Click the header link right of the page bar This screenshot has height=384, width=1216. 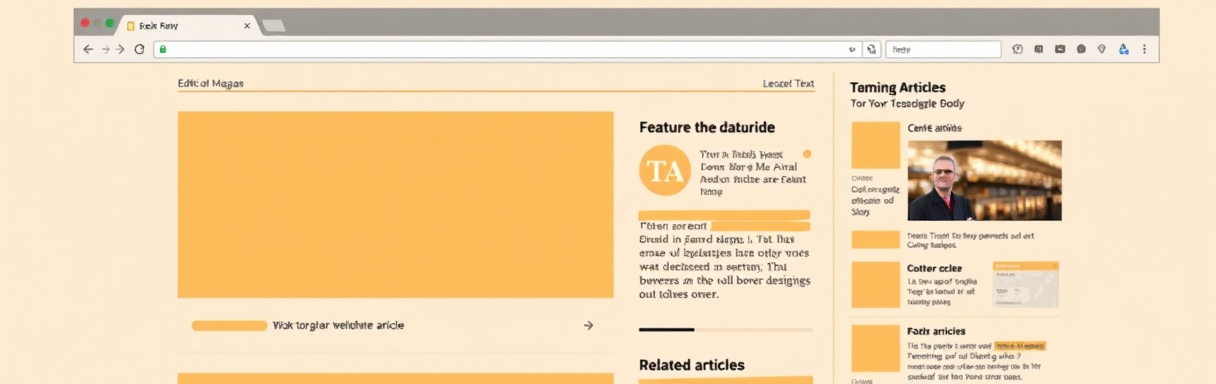[x=788, y=84]
